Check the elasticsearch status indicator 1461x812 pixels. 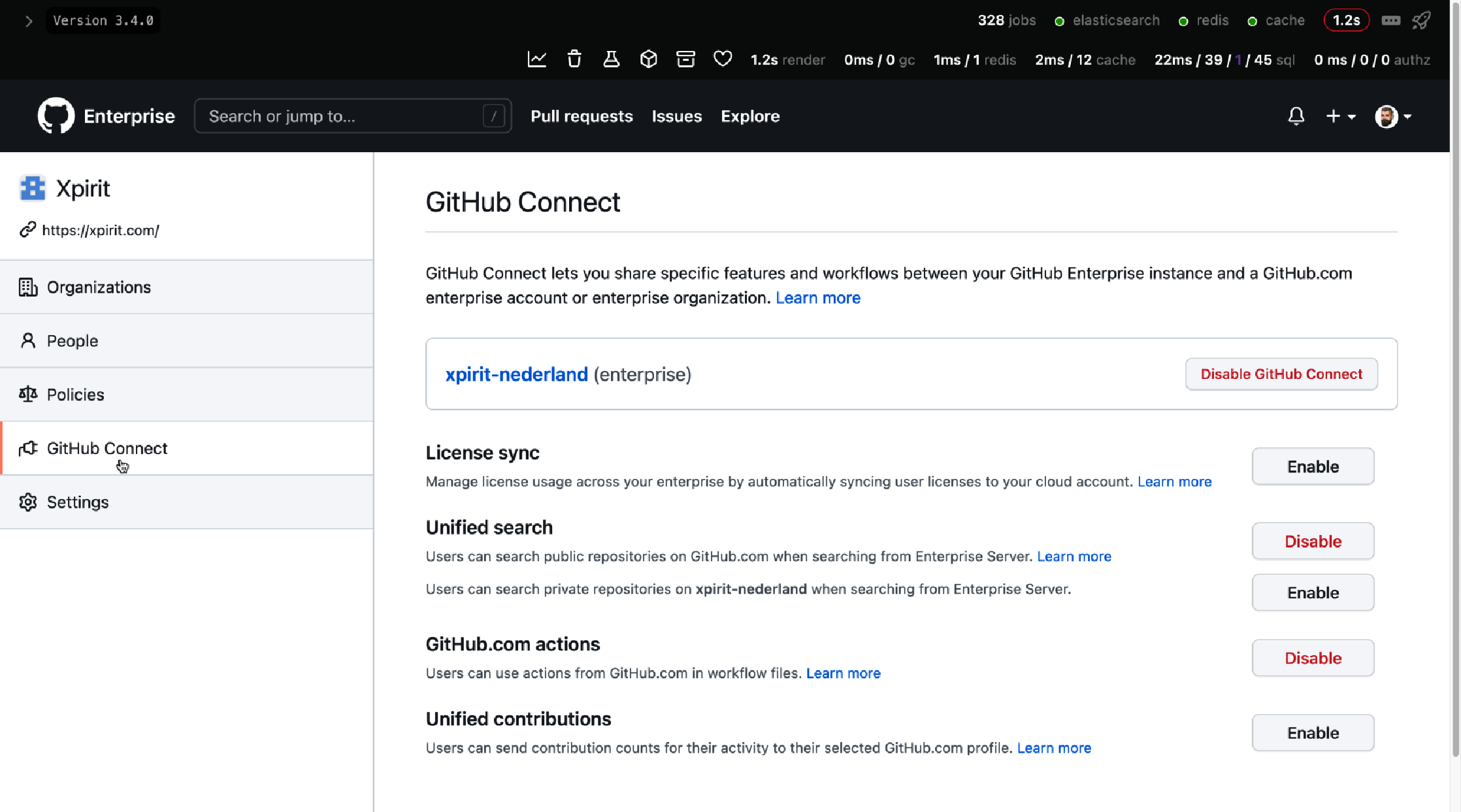1108,21
